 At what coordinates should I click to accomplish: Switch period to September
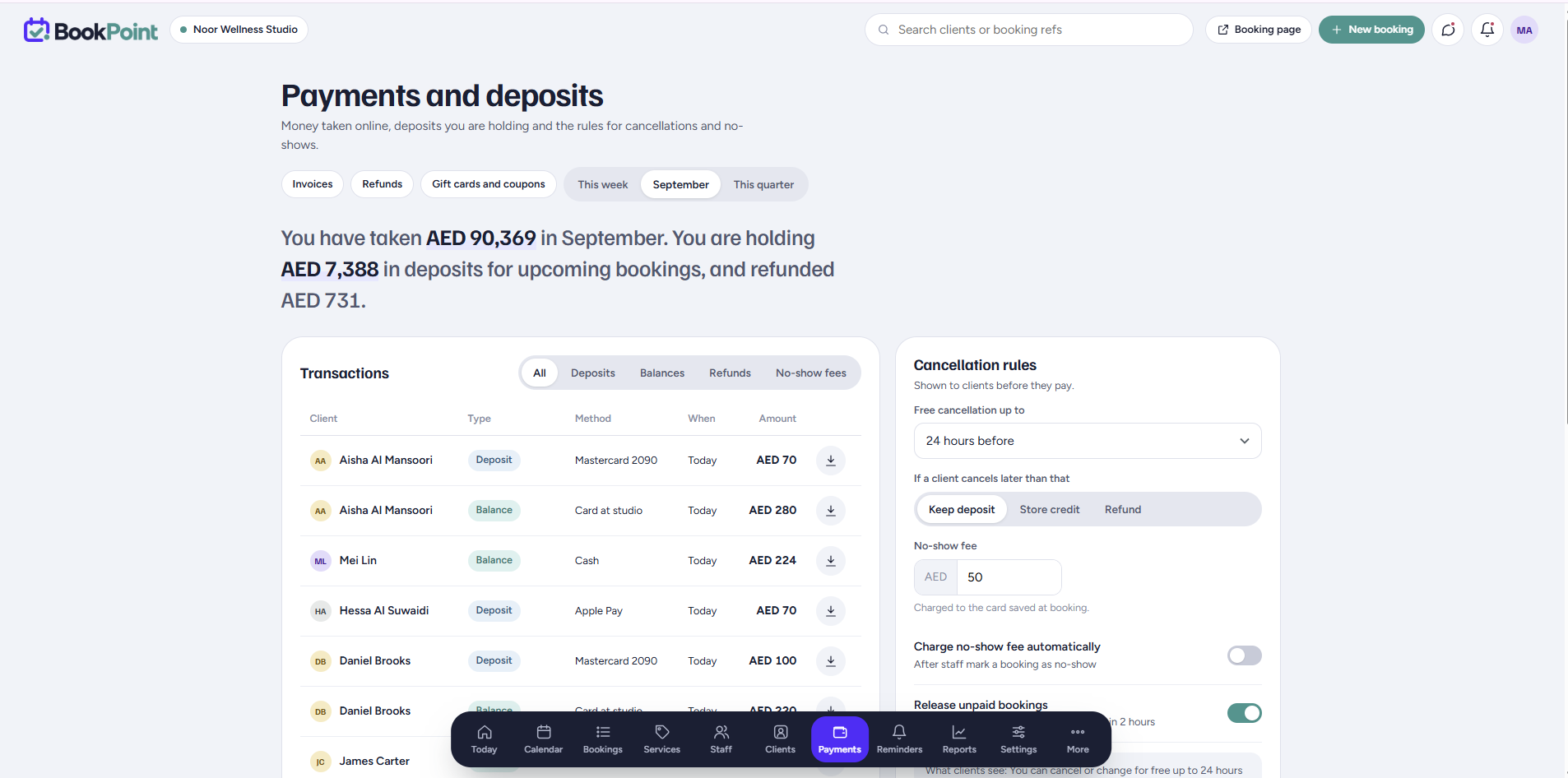click(681, 185)
